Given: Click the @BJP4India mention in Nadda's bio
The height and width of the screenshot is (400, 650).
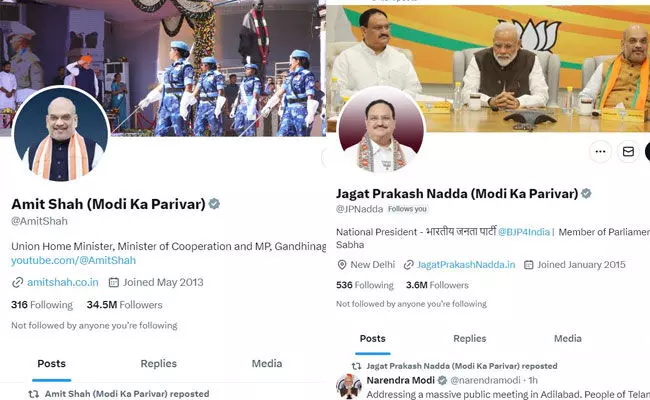Looking at the screenshot, I should (x=524, y=232).
